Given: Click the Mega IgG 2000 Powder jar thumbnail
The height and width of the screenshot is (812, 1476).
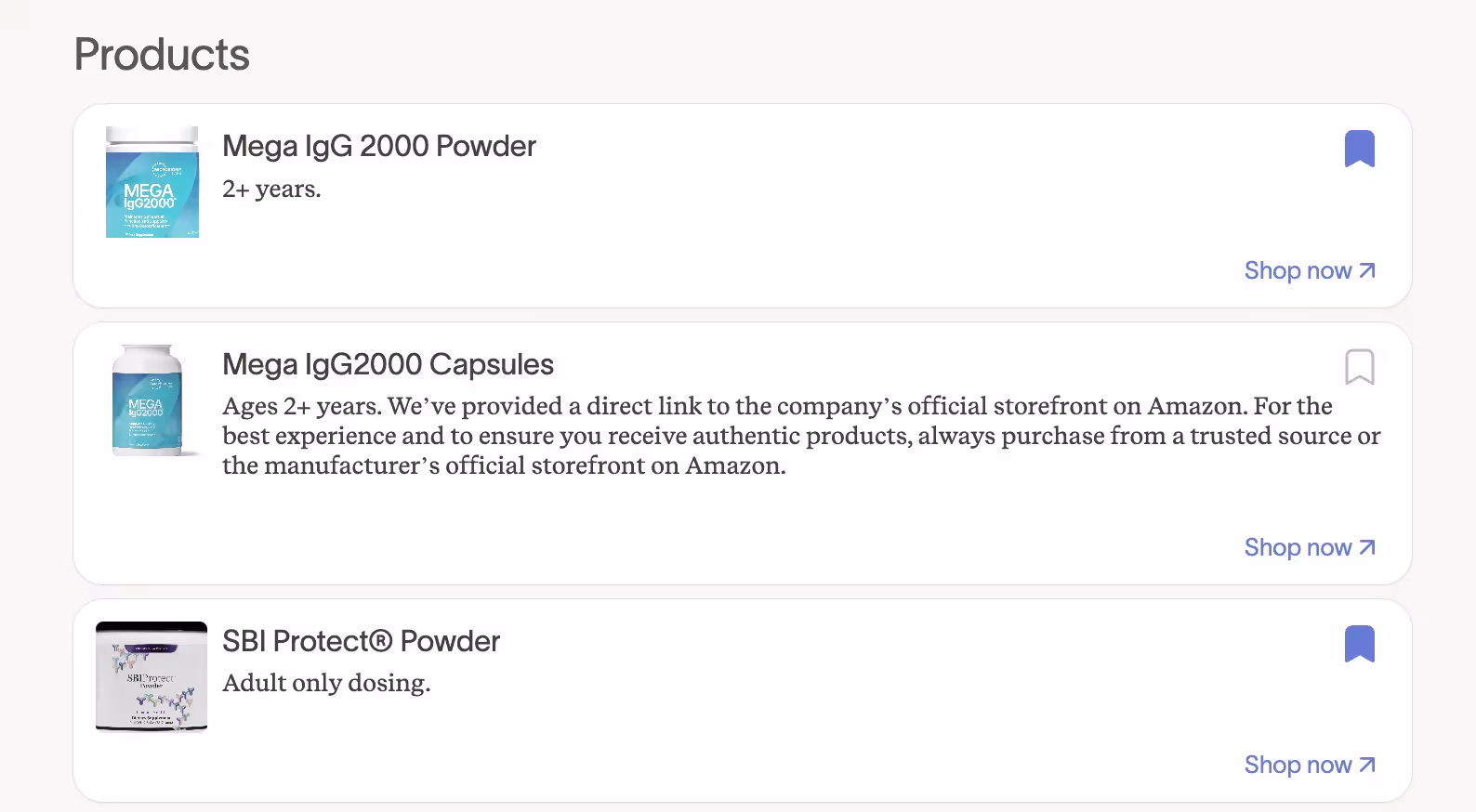Looking at the screenshot, I should tap(152, 183).
